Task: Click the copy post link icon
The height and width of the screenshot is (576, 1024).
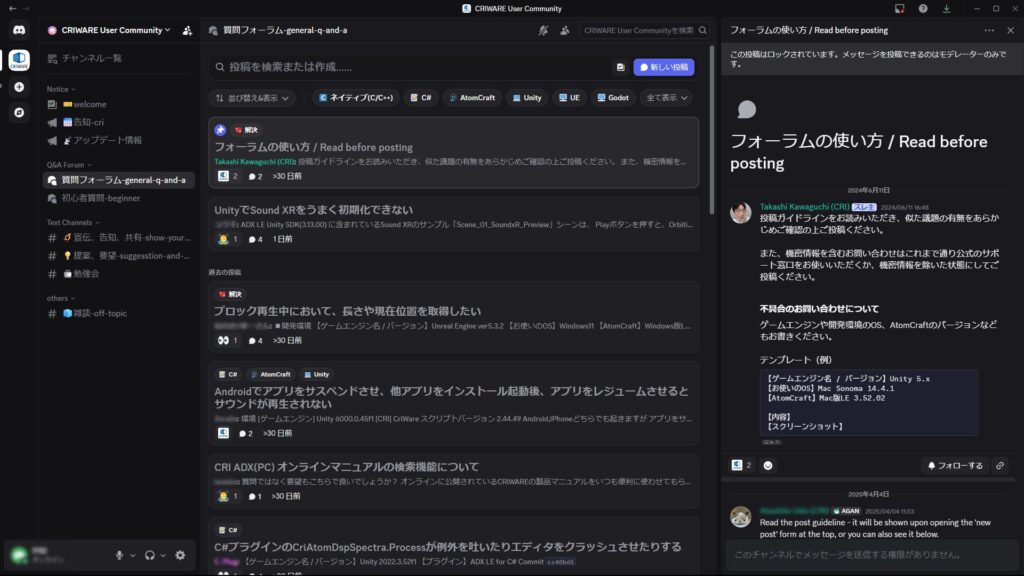Action: coord(1000,465)
